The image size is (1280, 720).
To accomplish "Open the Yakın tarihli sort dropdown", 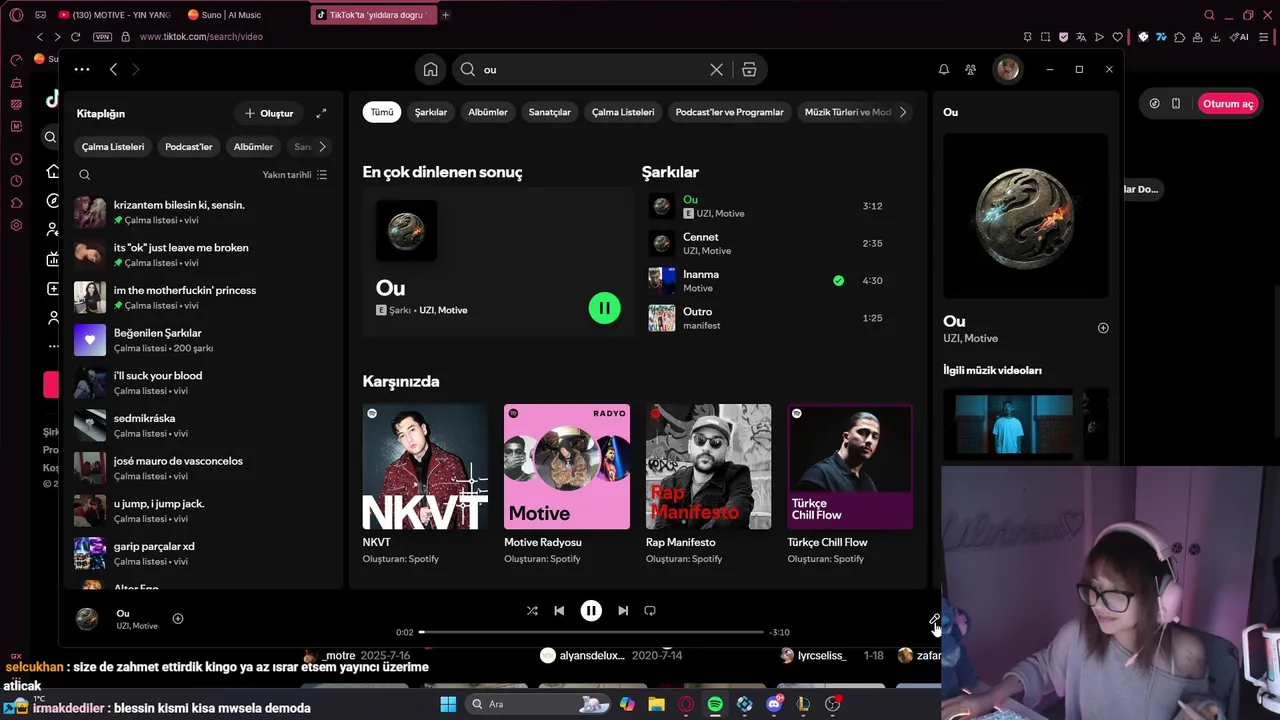I will click(x=295, y=175).
